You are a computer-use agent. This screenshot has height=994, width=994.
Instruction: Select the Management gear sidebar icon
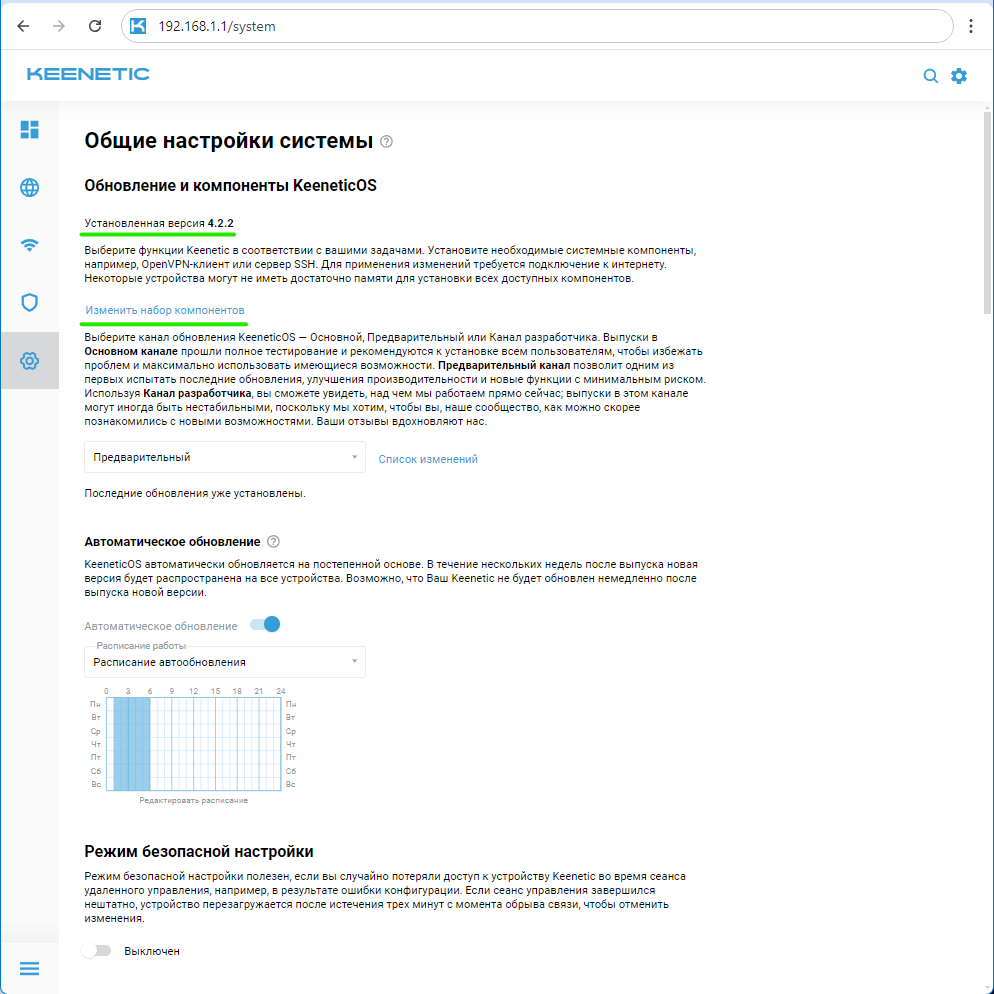coord(30,360)
